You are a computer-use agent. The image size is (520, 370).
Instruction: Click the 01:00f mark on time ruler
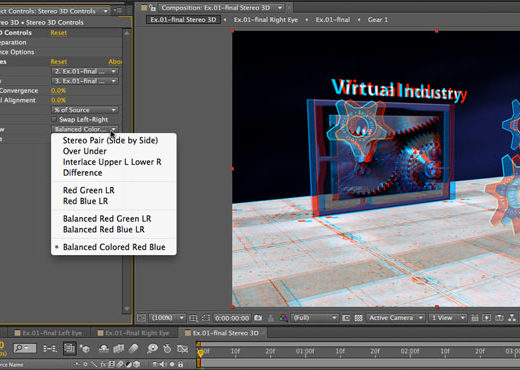pyautogui.click(x=305, y=351)
